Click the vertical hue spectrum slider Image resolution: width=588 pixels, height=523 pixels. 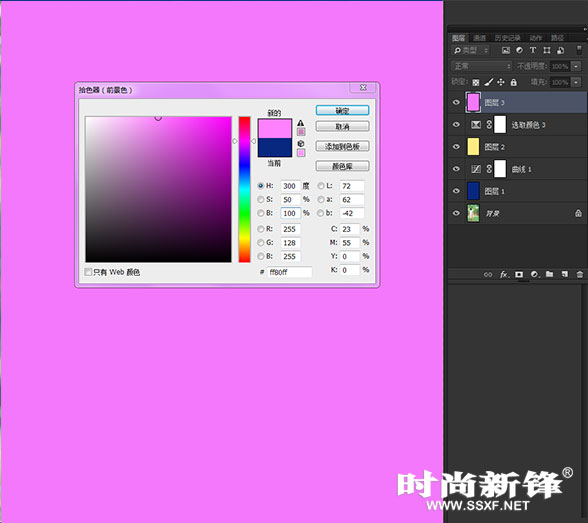pos(244,189)
